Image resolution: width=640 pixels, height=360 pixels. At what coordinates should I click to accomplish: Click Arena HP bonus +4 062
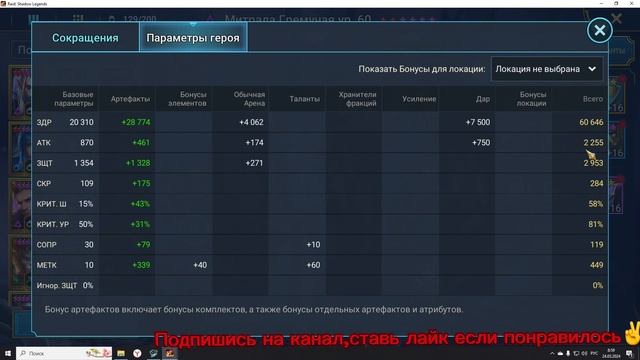pos(251,122)
